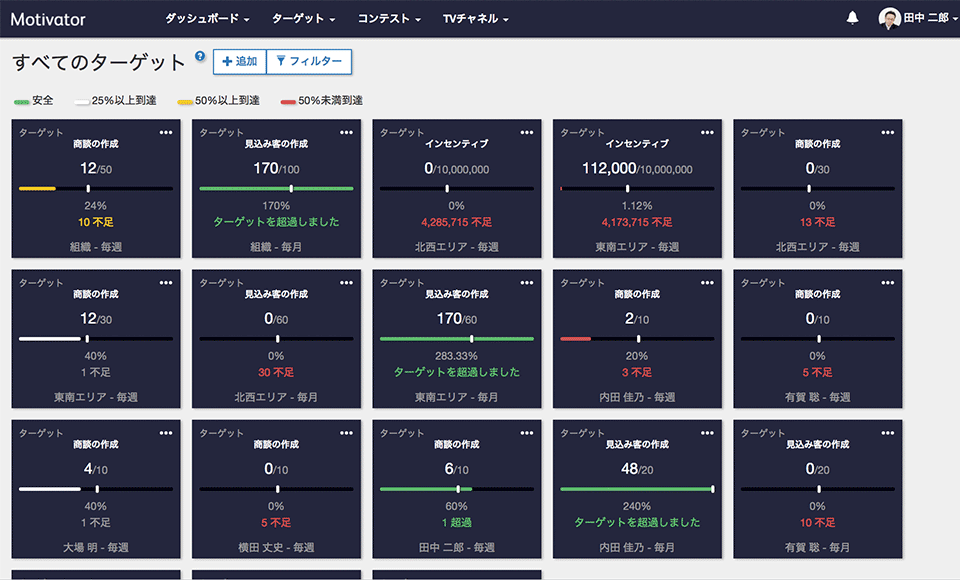This screenshot has width=960, height=580.
Task: Click the help question mark icon
Action: (200, 56)
